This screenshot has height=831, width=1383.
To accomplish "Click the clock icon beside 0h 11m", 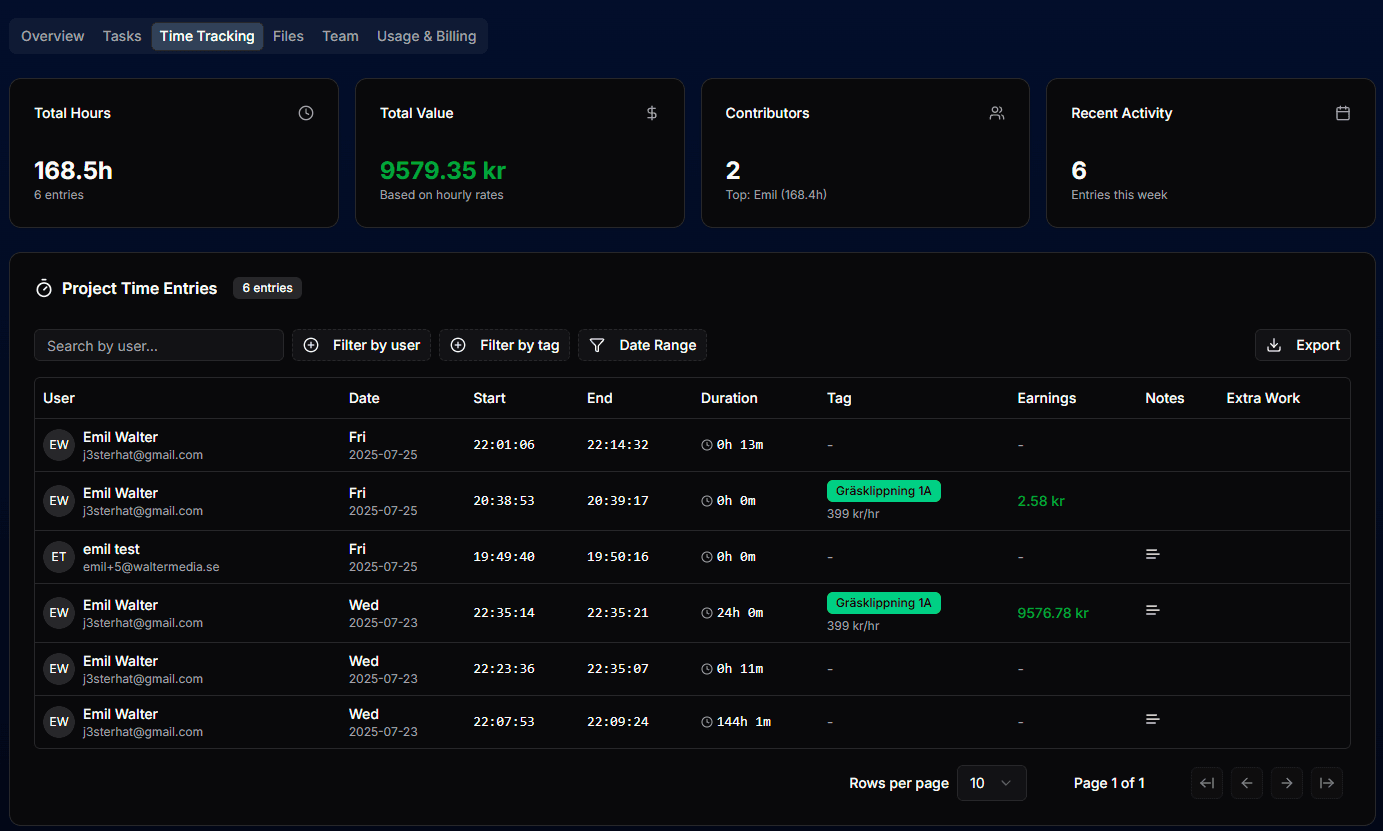I will tap(707, 669).
